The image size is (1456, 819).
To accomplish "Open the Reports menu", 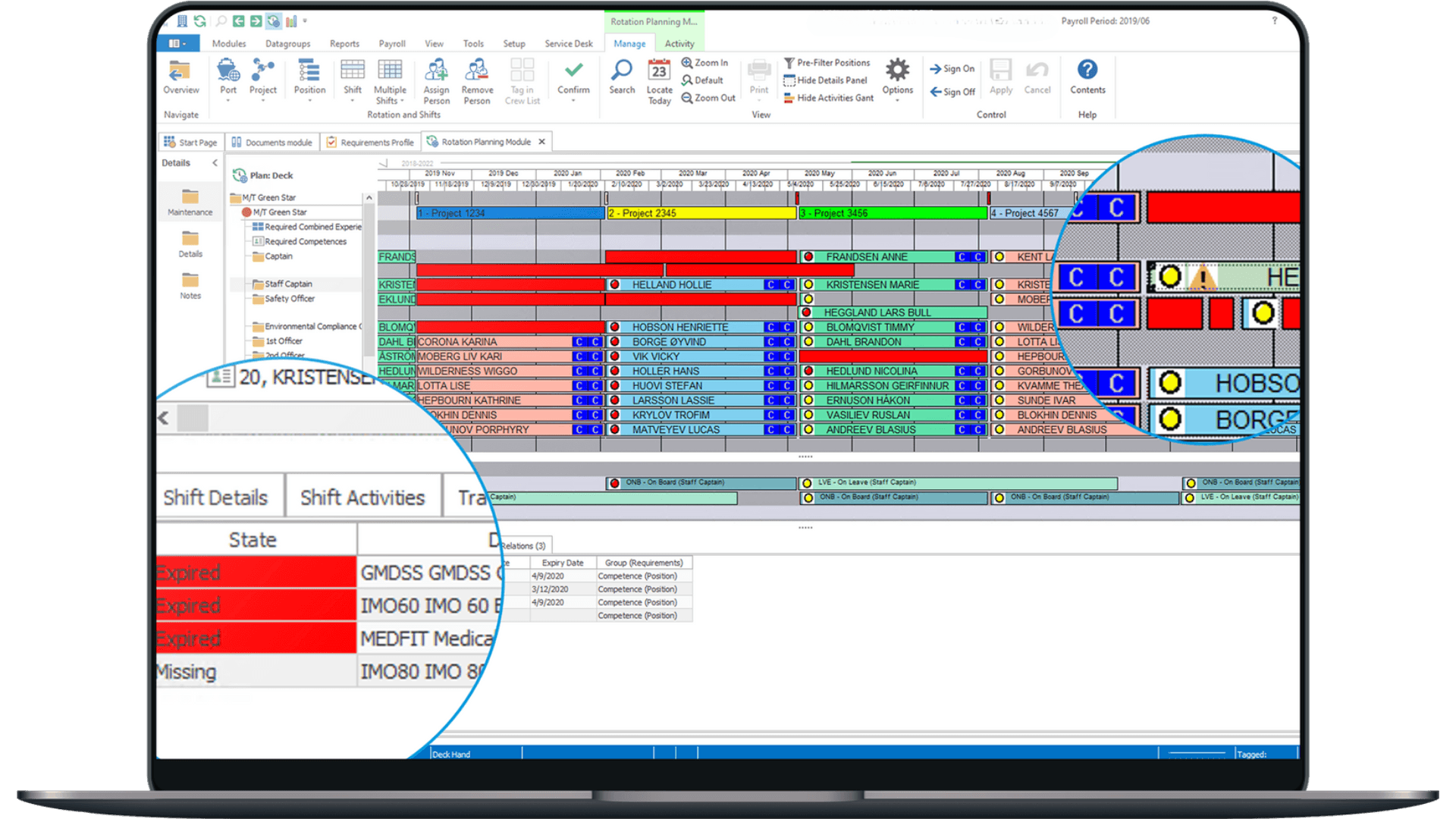I will (x=344, y=44).
